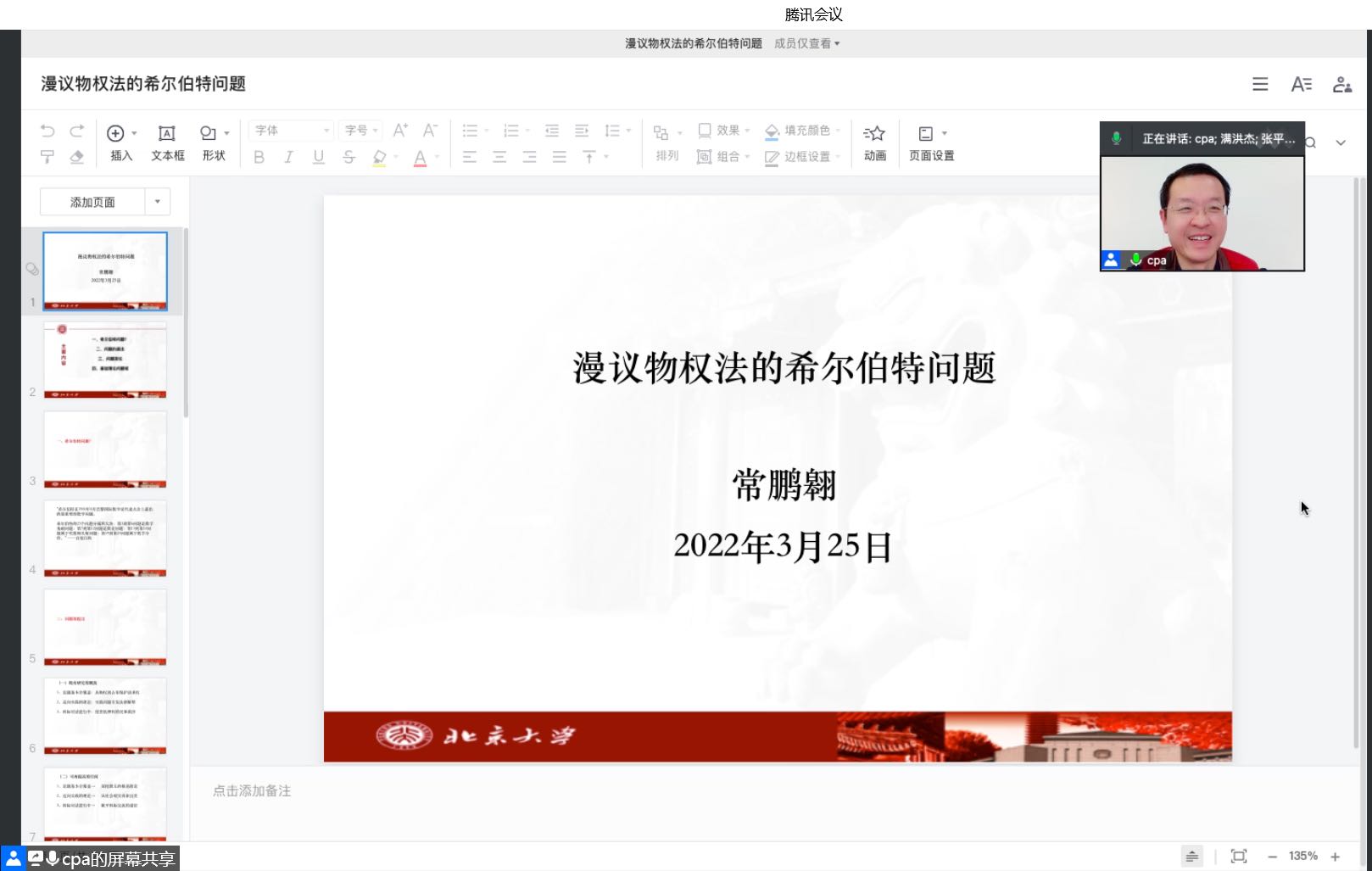Viewport: 1372px width, 871px height.
Task: Expand the 添加页面 dropdown arrow
Action: (158, 202)
